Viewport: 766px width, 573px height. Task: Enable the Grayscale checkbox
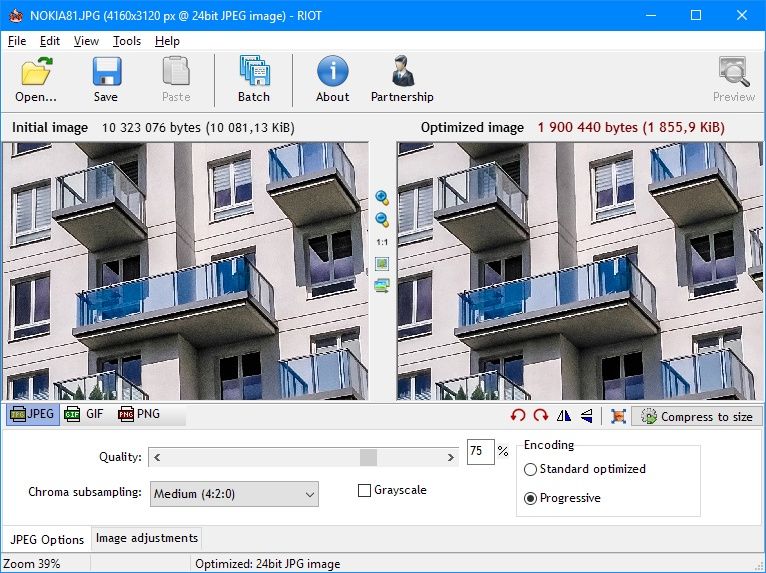pyautogui.click(x=364, y=490)
